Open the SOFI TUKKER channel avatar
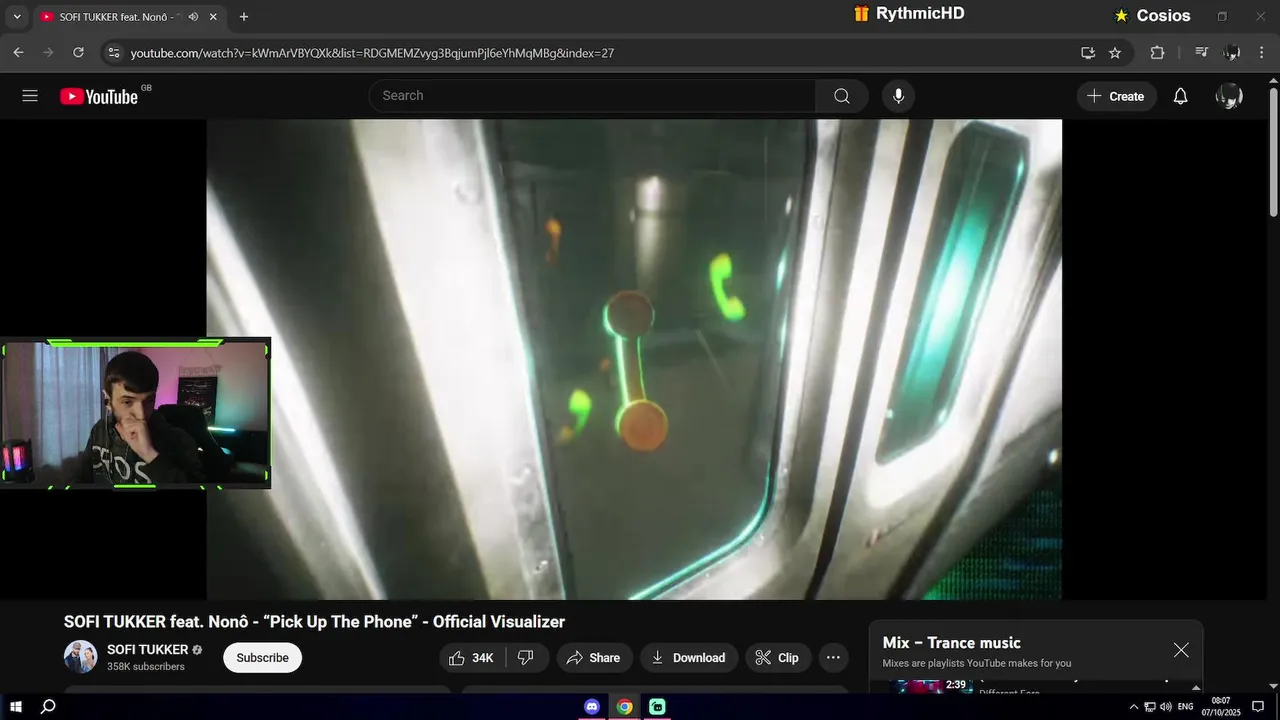1280x720 pixels. 80,657
